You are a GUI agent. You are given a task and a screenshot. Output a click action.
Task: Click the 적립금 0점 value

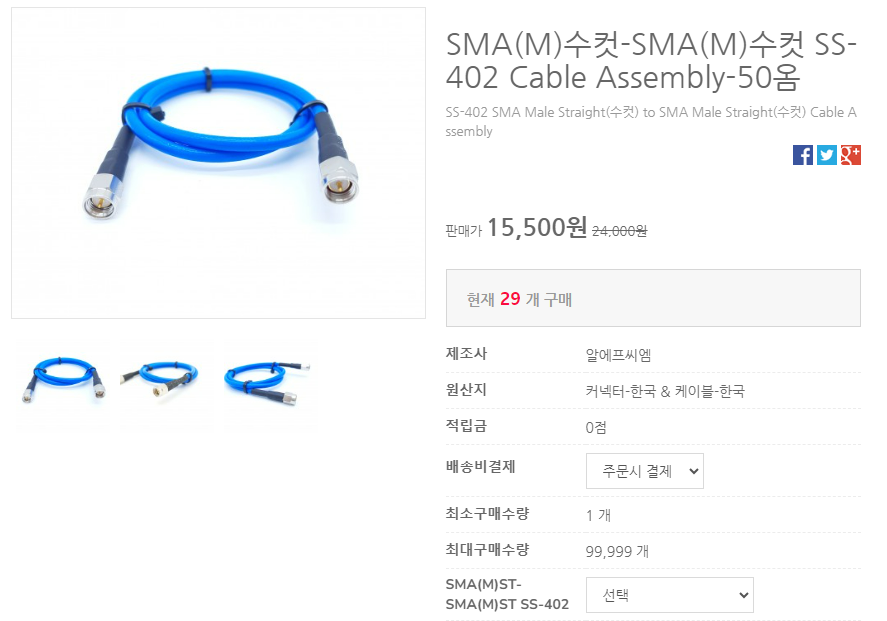click(x=596, y=427)
